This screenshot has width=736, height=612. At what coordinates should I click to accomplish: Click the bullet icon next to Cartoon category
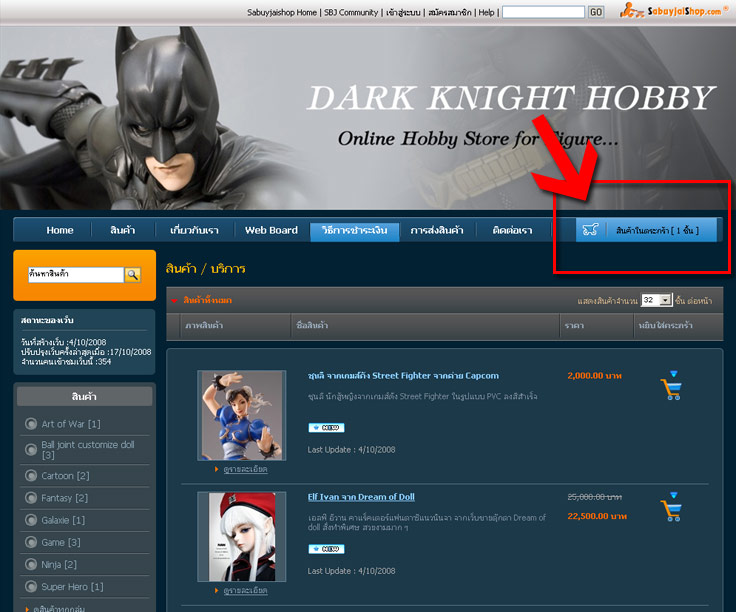coord(31,475)
